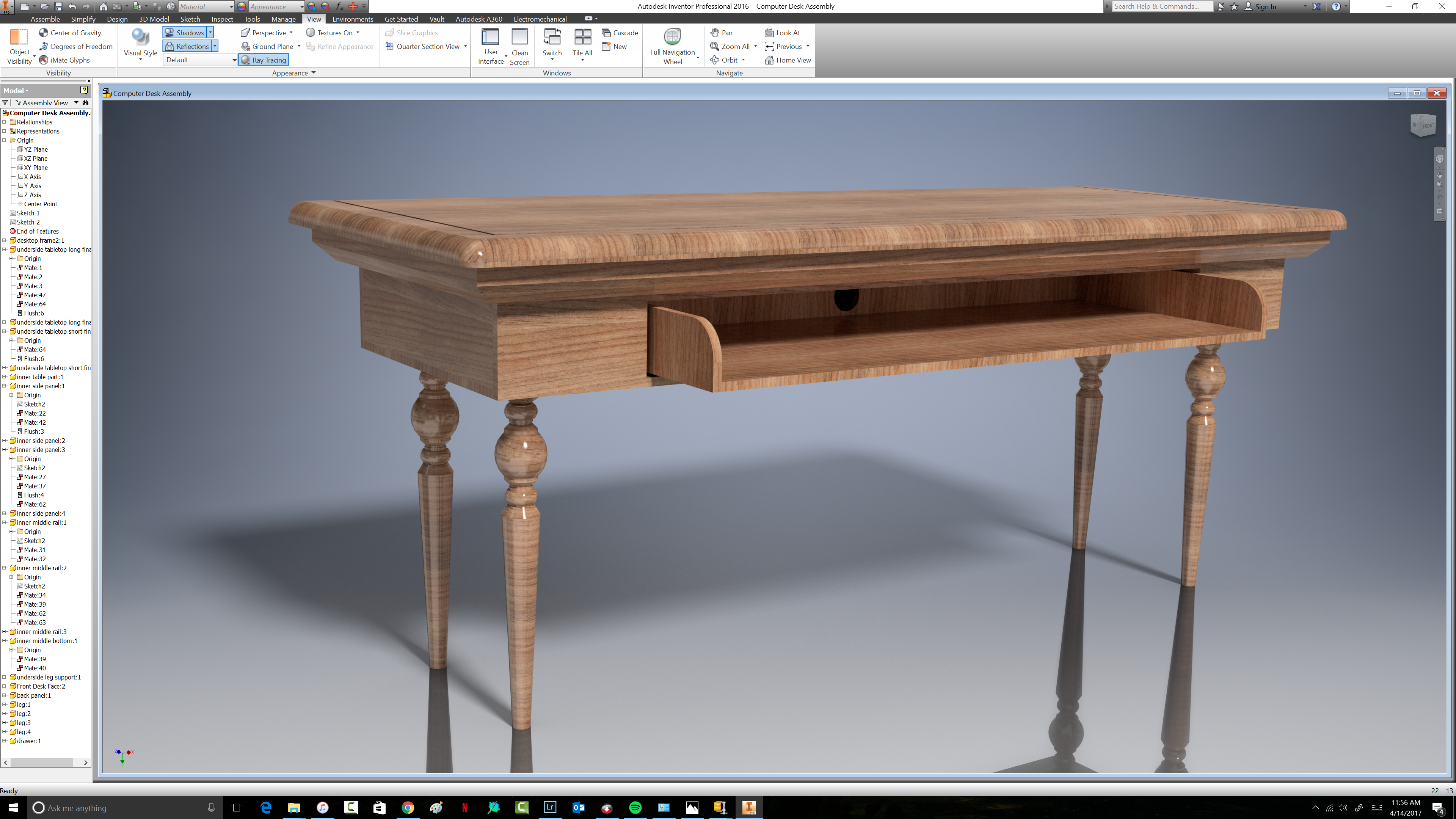
Task: Activate the Clean Screen icon
Action: (519, 38)
